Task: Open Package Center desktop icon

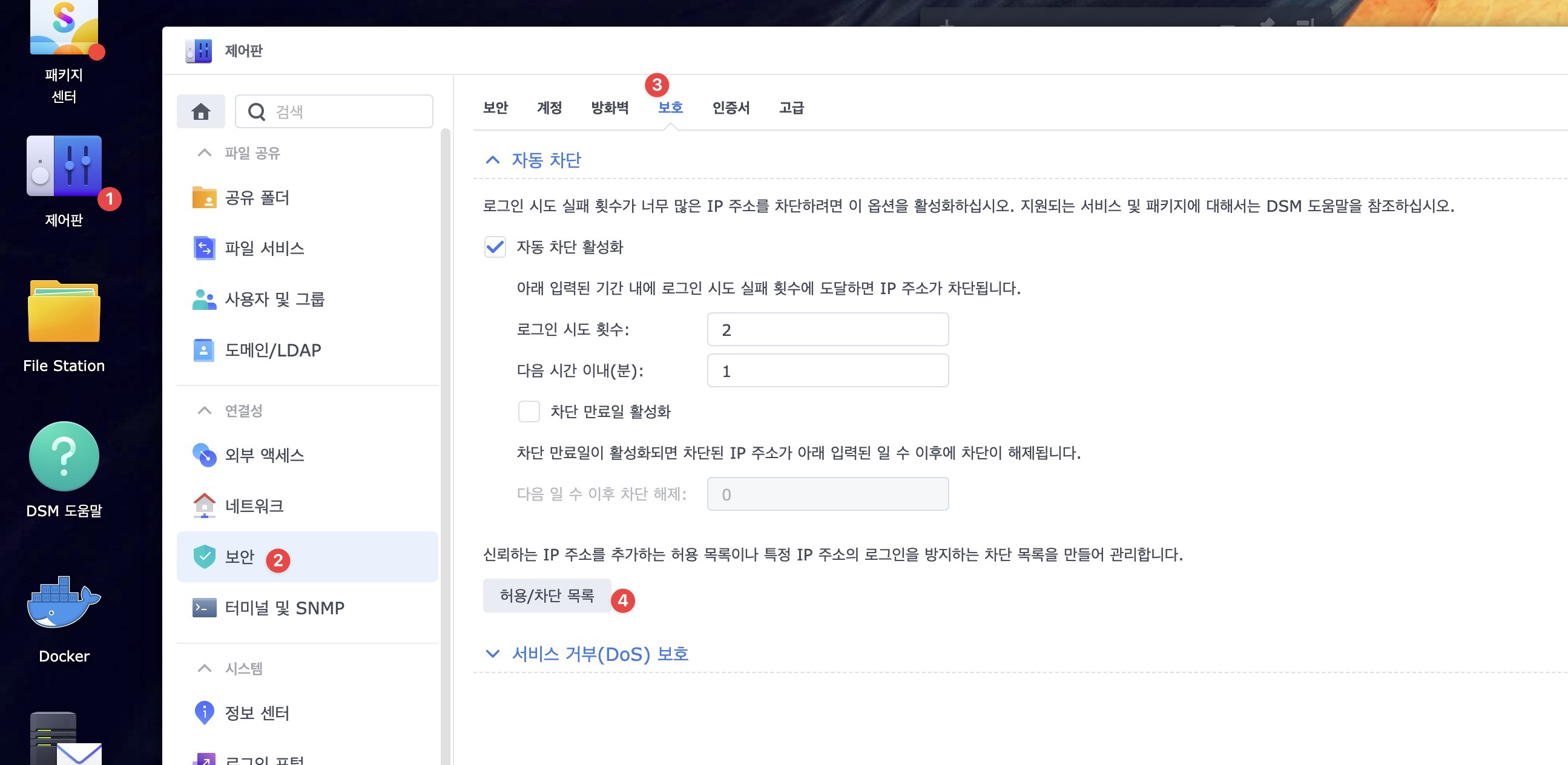Action: pyautogui.click(x=64, y=30)
